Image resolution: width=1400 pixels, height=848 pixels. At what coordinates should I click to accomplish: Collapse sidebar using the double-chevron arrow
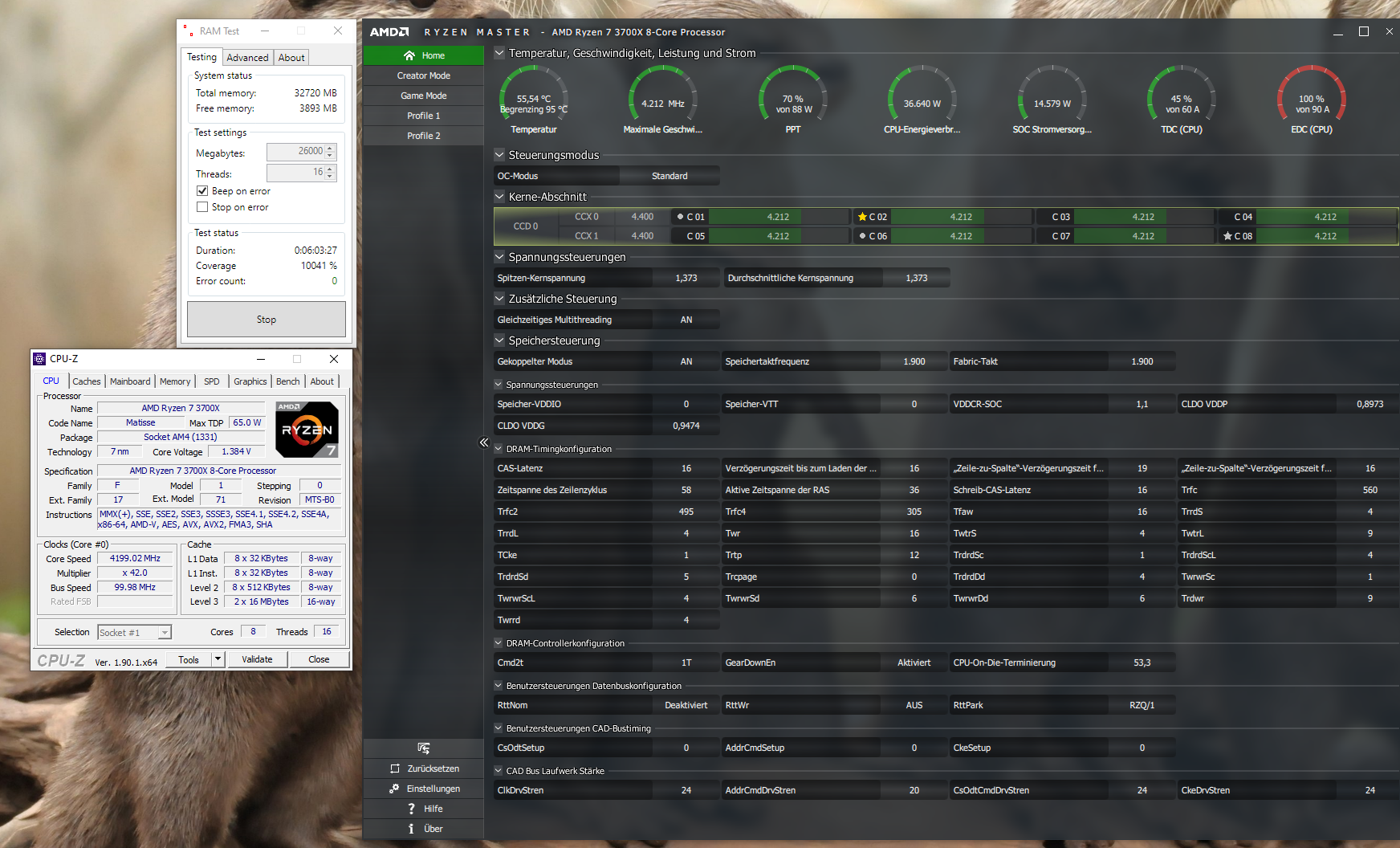483,442
